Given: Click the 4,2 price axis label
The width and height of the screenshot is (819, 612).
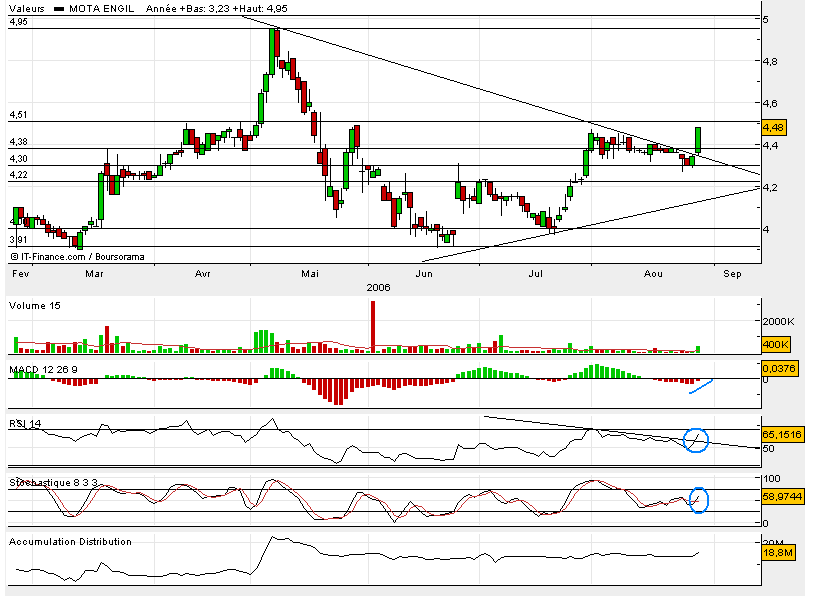Looking at the screenshot, I should (x=770, y=187).
